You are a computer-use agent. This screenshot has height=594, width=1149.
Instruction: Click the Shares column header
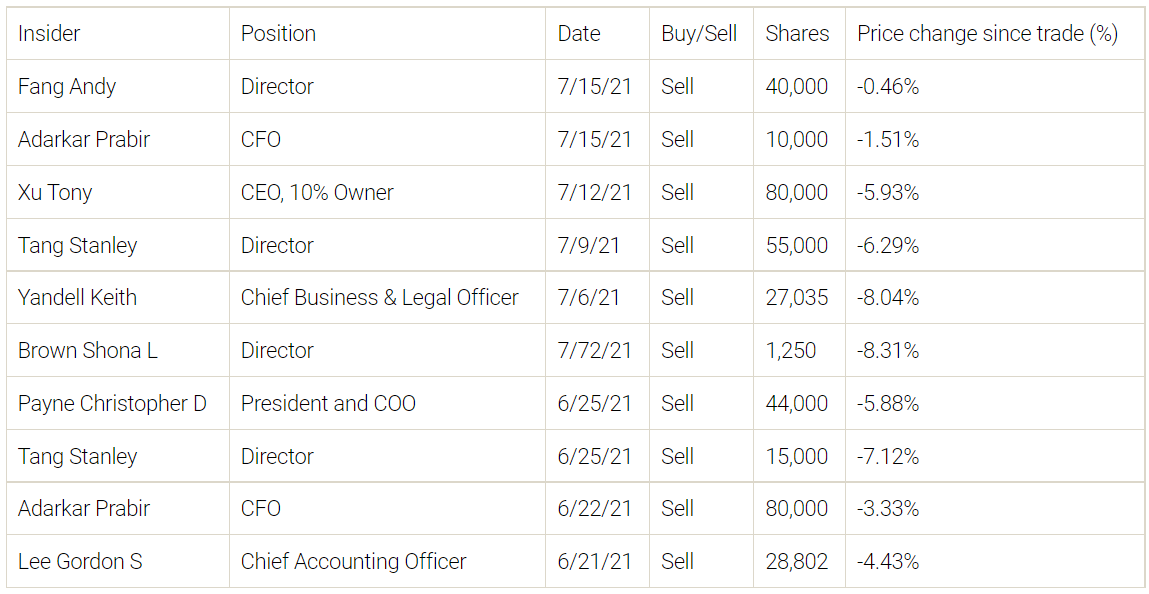[x=797, y=34]
